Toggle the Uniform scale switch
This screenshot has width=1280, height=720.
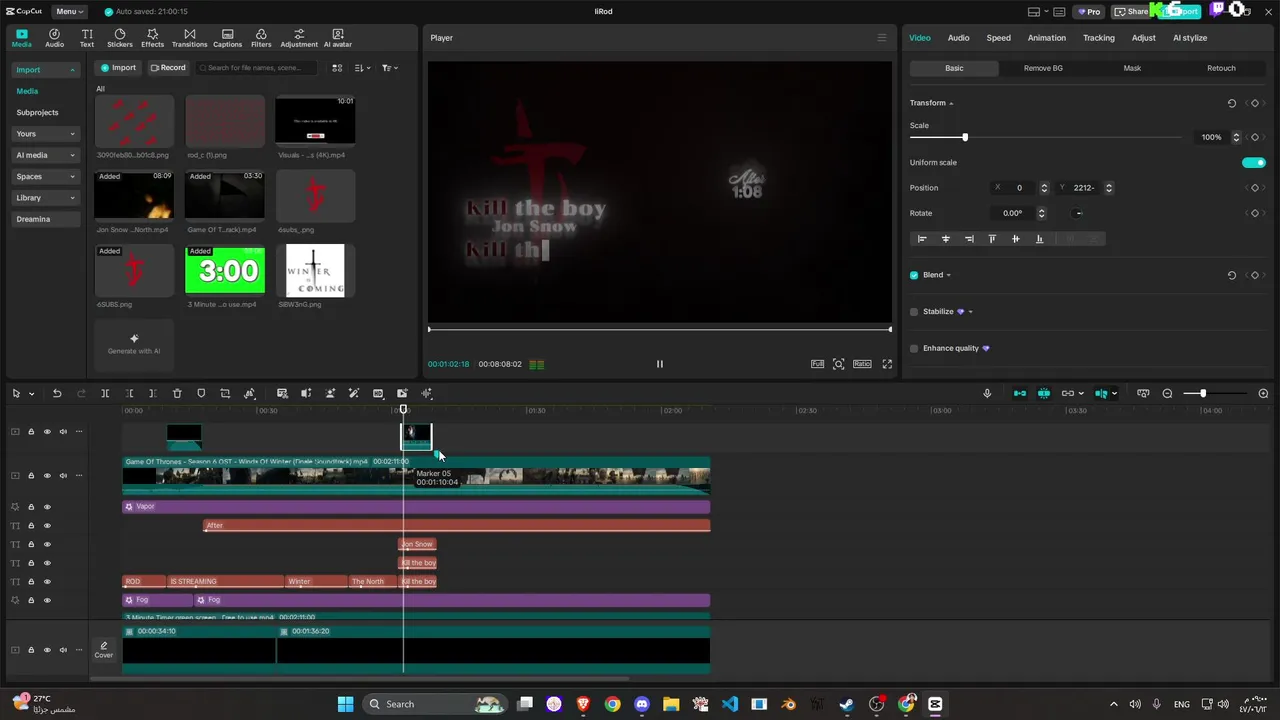[1254, 162]
